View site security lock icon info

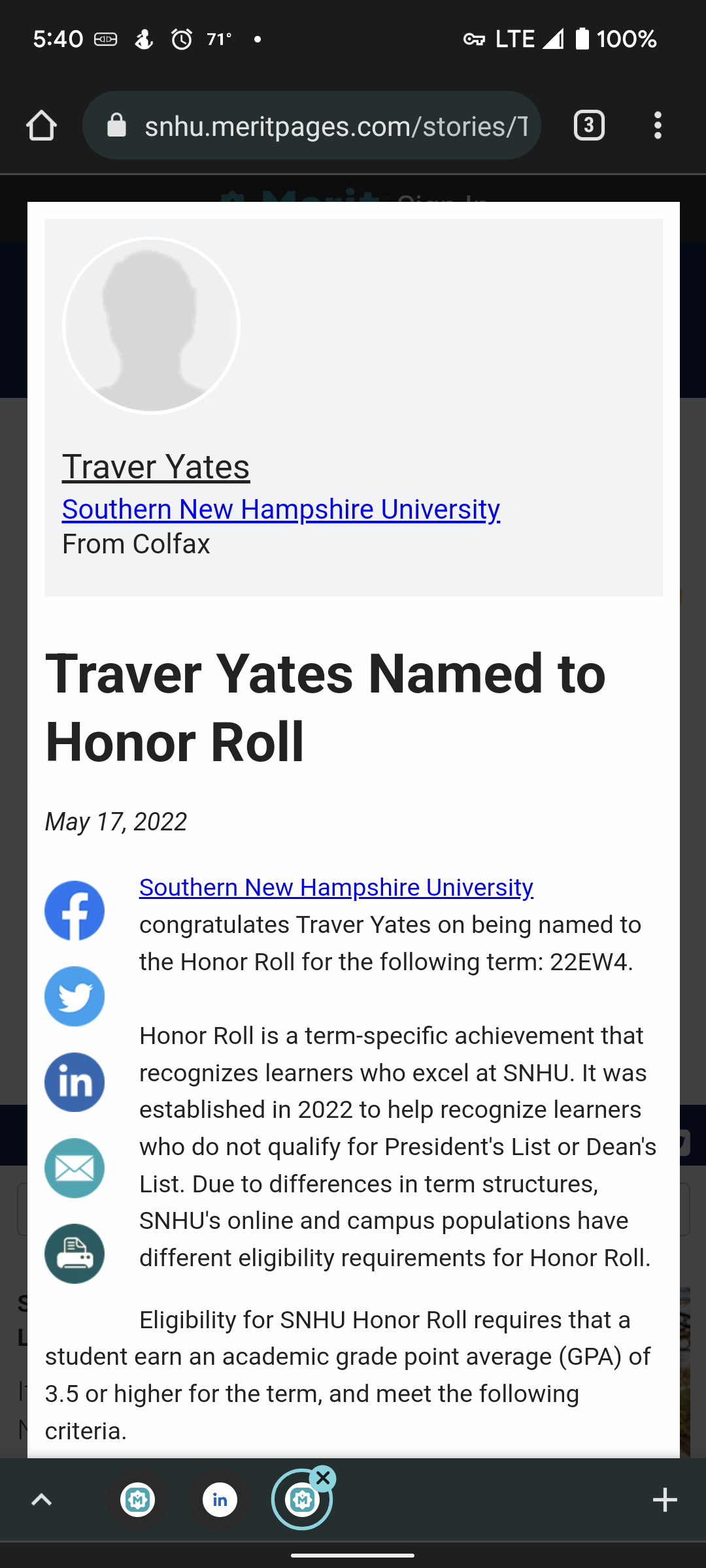pyautogui.click(x=116, y=125)
